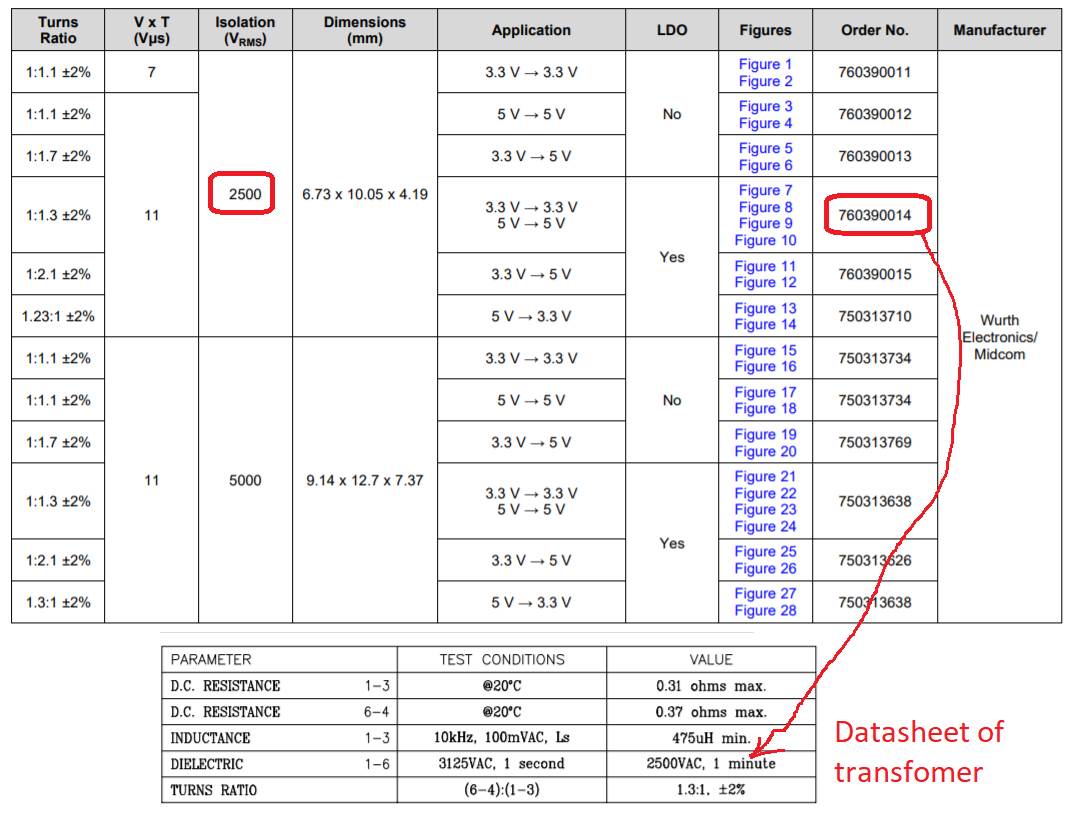Select the Figure 27 link
The height and width of the screenshot is (824, 1069).
tap(765, 594)
